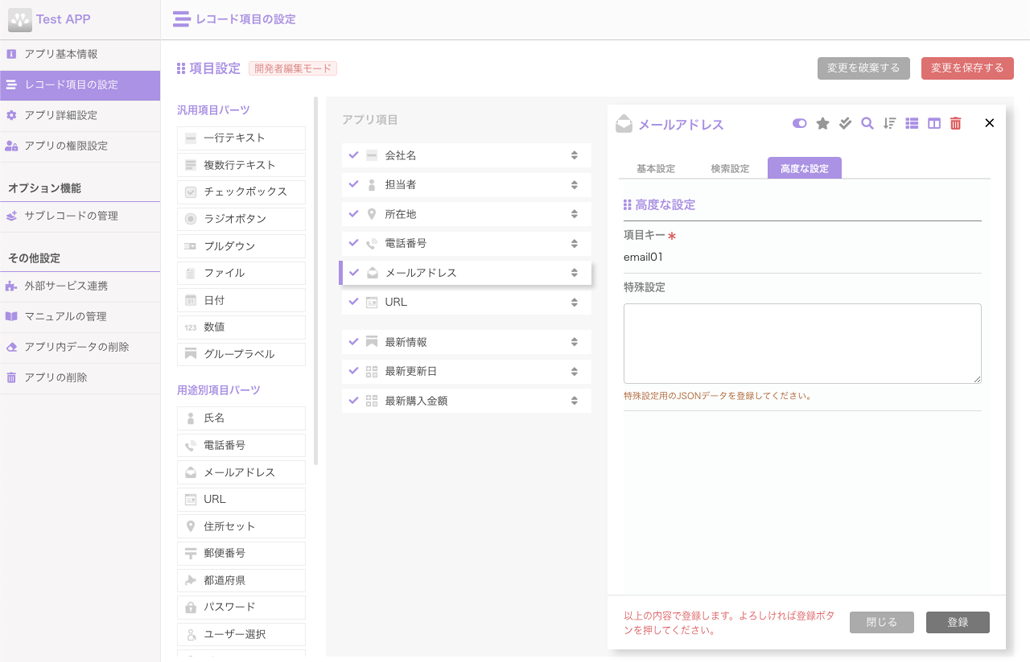Switch to the 基本設定 tab
Viewport: 1030px width, 662px height.
point(656,168)
